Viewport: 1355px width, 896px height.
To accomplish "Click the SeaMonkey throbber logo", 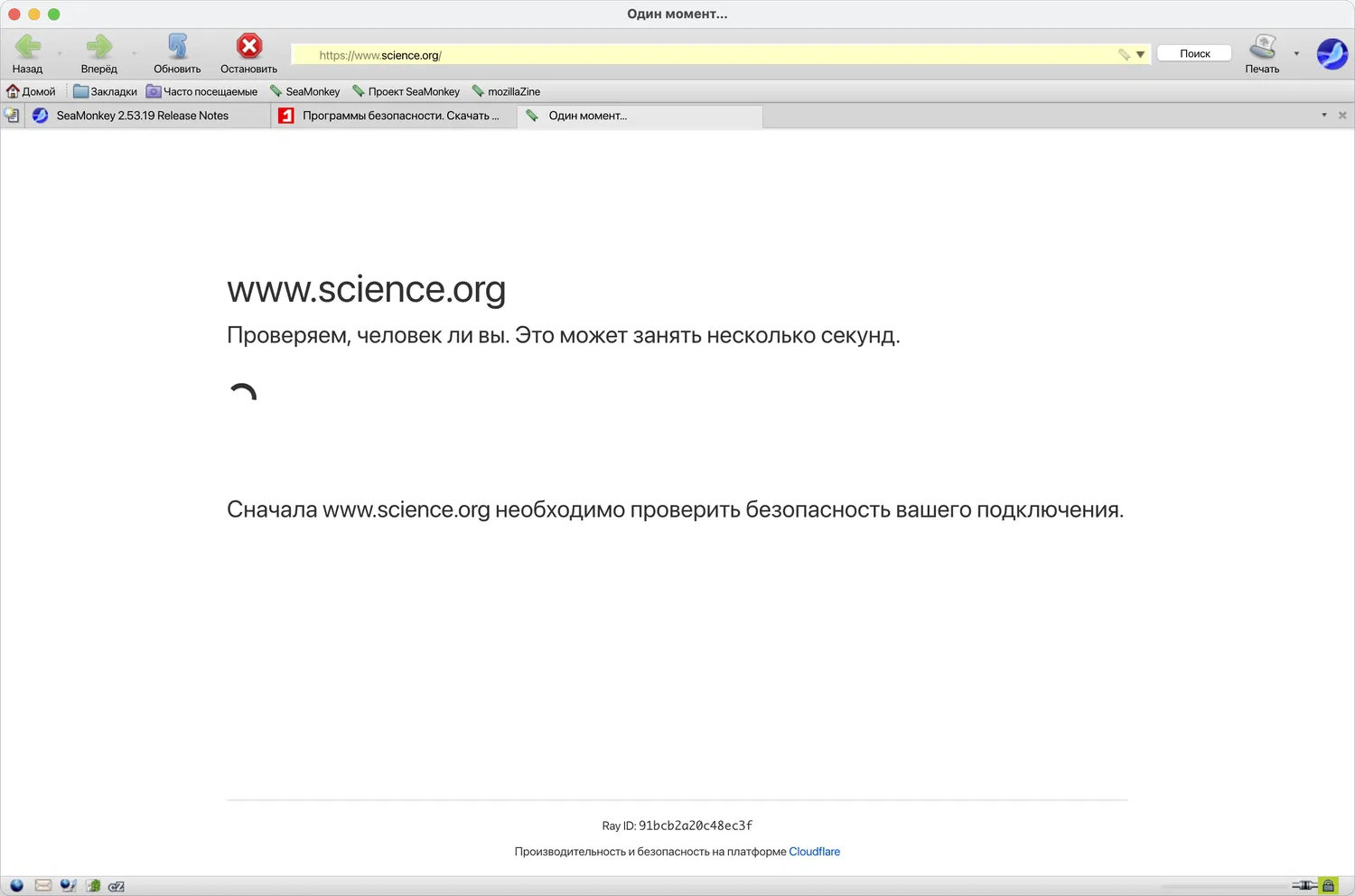I will pos(1332,54).
